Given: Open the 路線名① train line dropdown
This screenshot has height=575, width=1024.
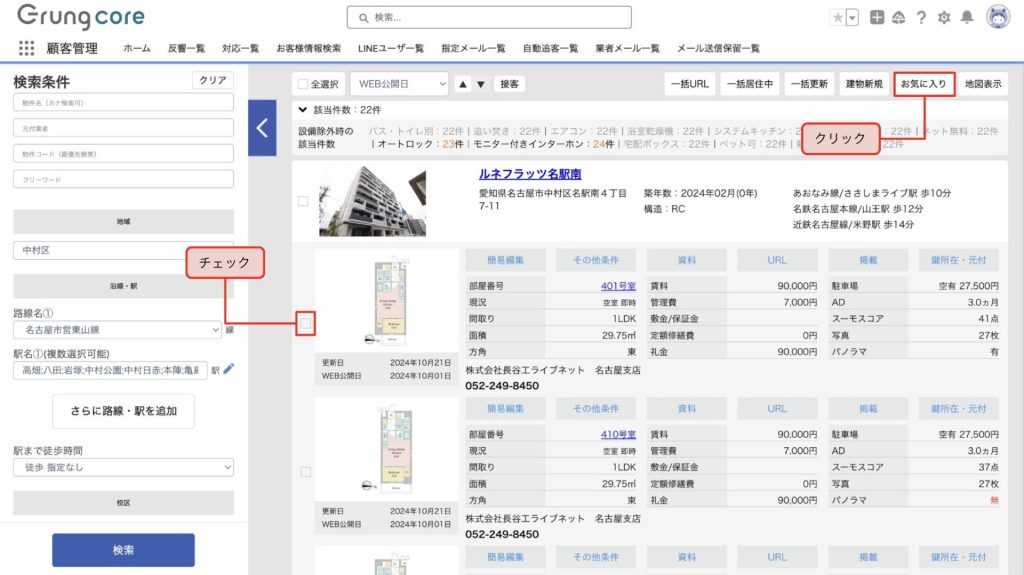Looking at the screenshot, I should 117,329.
